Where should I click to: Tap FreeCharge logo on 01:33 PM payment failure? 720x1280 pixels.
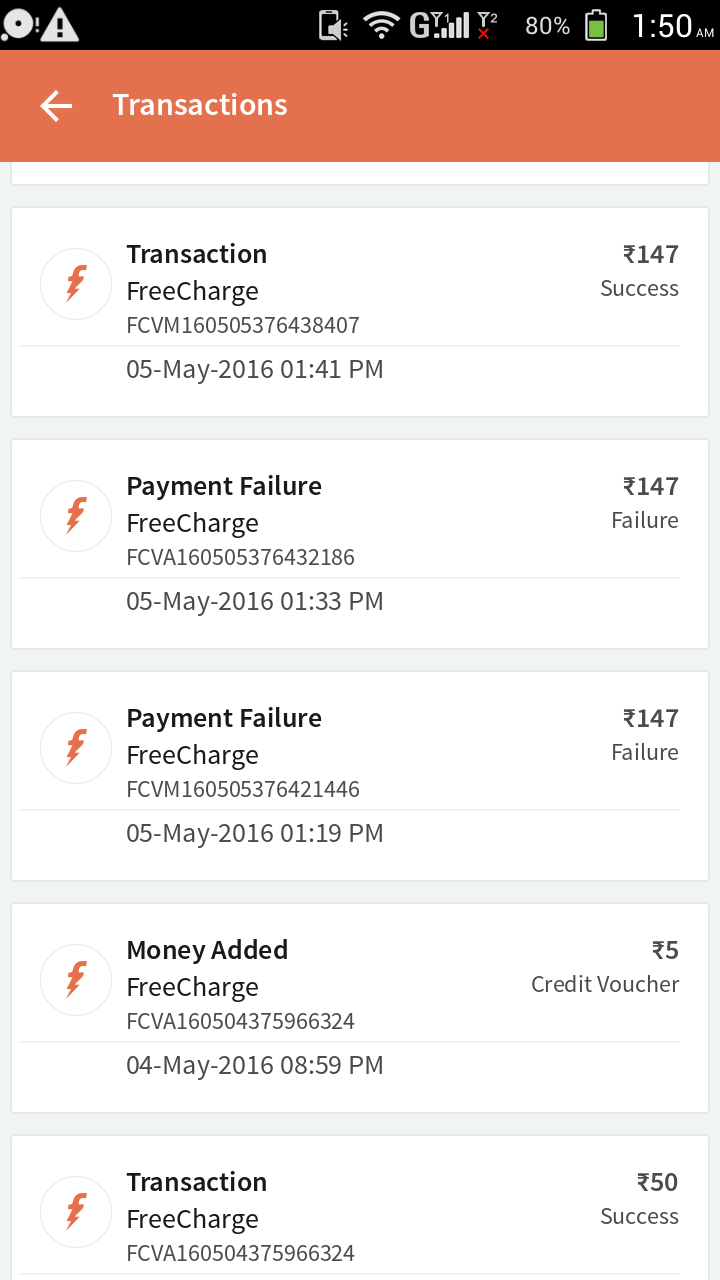click(x=76, y=516)
